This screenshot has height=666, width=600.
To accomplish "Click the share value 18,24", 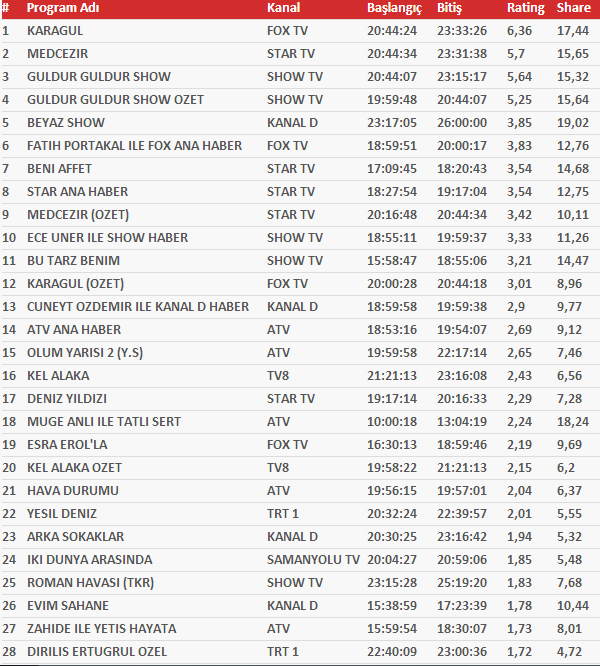I will (x=573, y=421).
